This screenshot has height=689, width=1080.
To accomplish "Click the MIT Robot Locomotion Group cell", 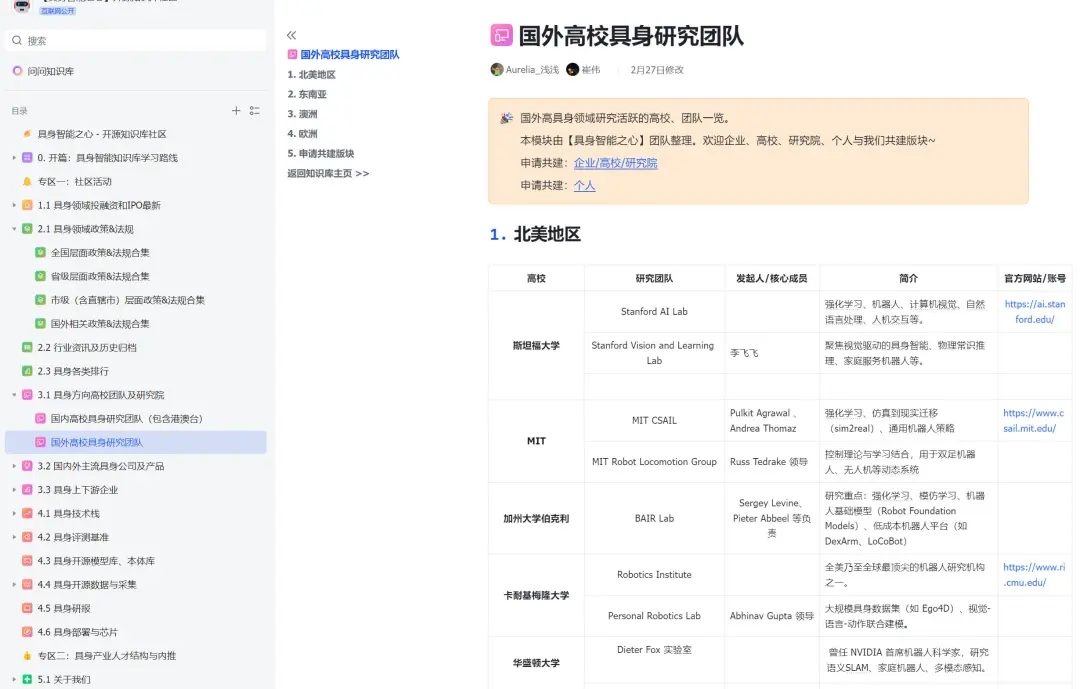I will 654,462.
